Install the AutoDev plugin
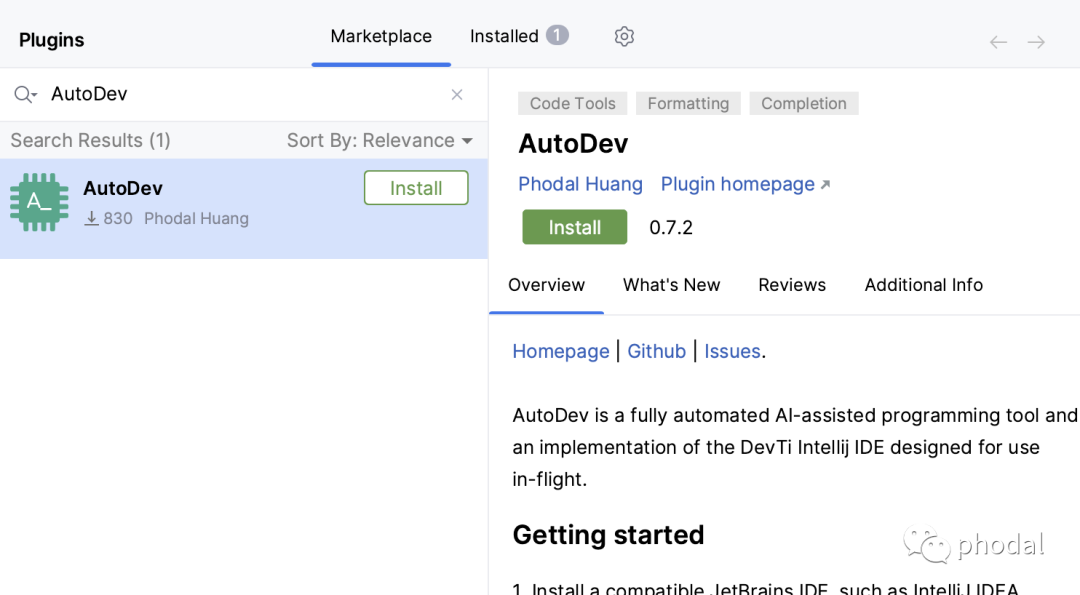This screenshot has height=595, width=1080. 574,227
